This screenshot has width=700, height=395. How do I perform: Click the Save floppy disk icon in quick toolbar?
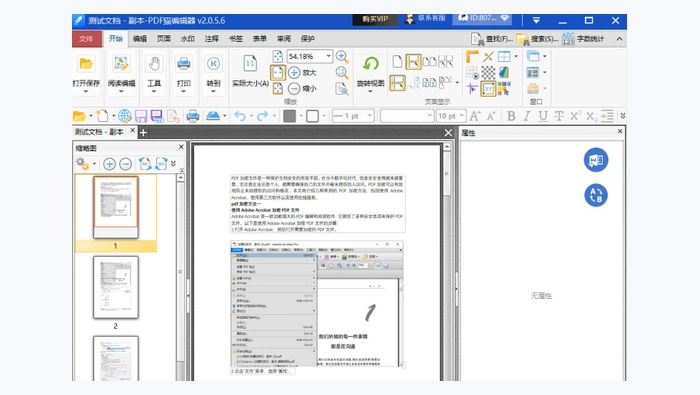[141, 116]
